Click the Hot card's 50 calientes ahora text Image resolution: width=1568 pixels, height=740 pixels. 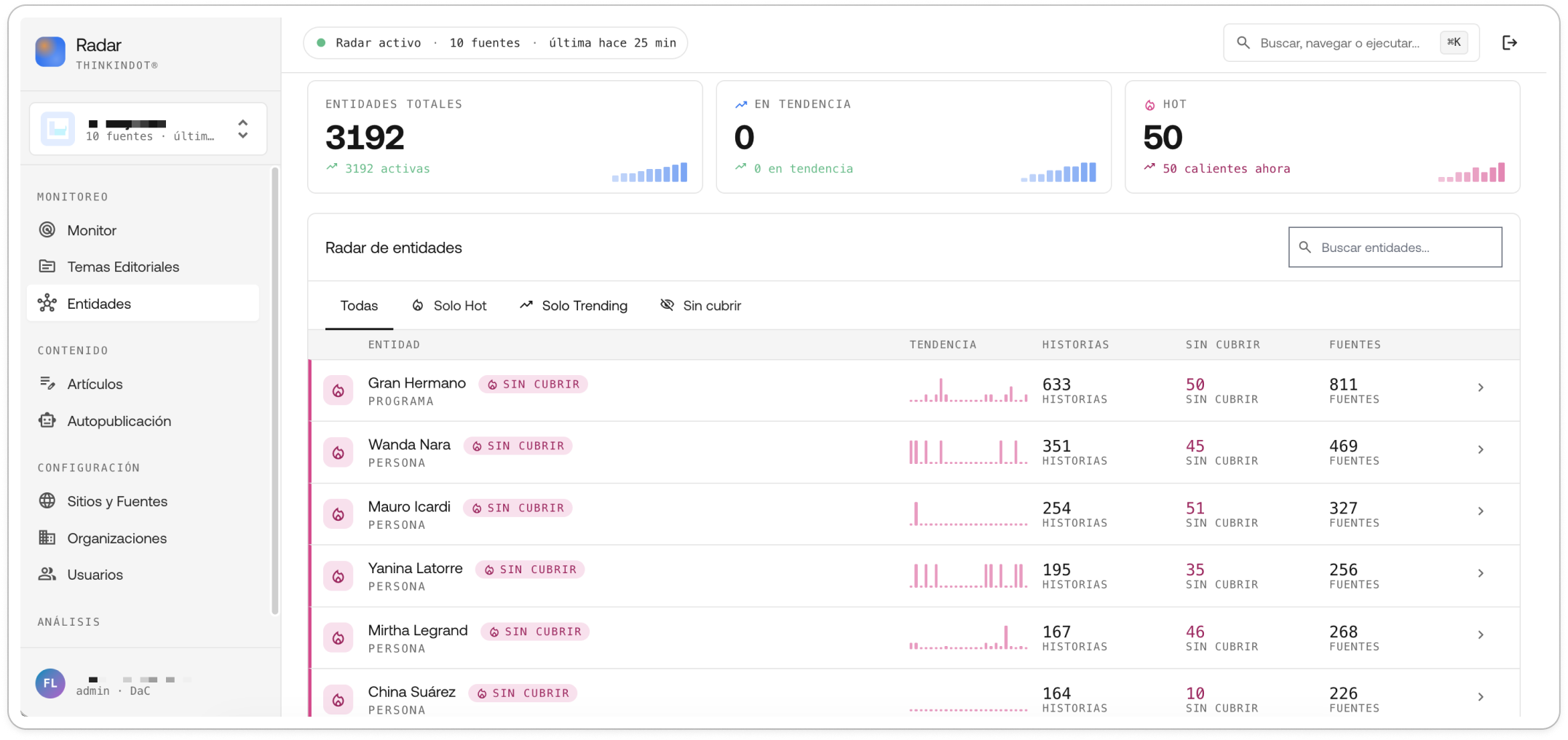pyautogui.click(x=1226, y=168)
